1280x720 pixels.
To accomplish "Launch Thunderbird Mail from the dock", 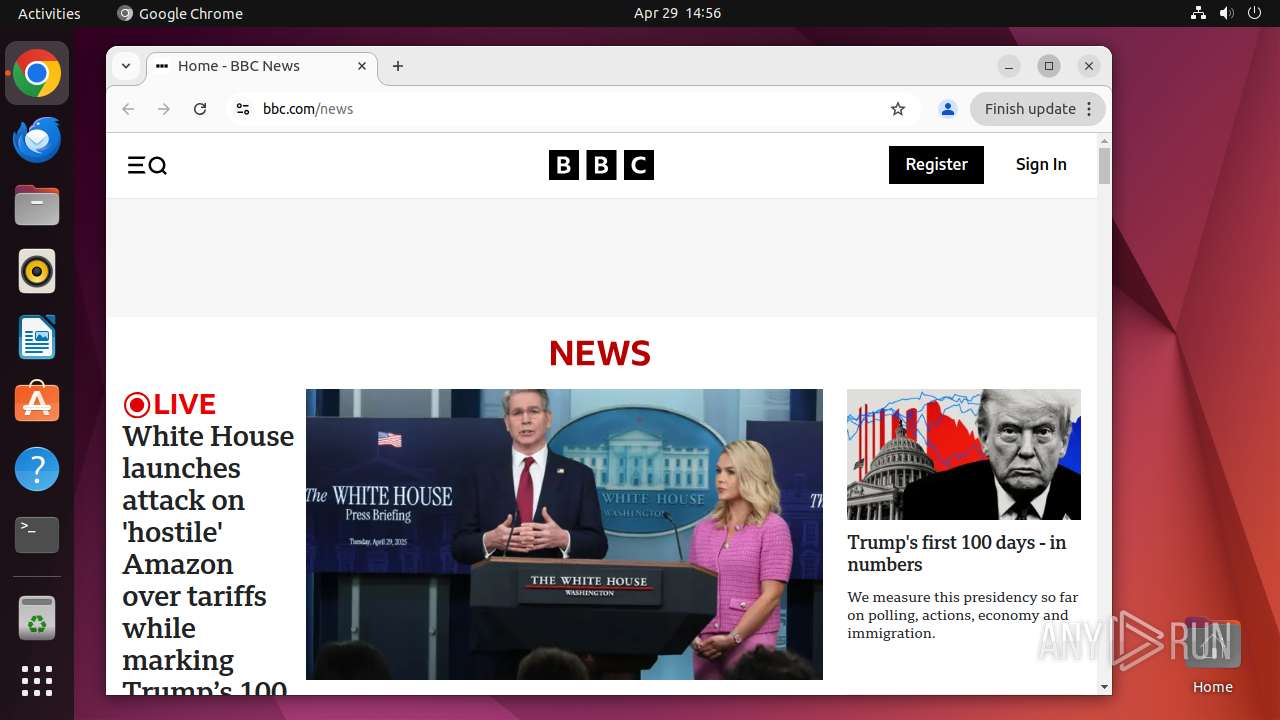I will (x=37, y=140).
